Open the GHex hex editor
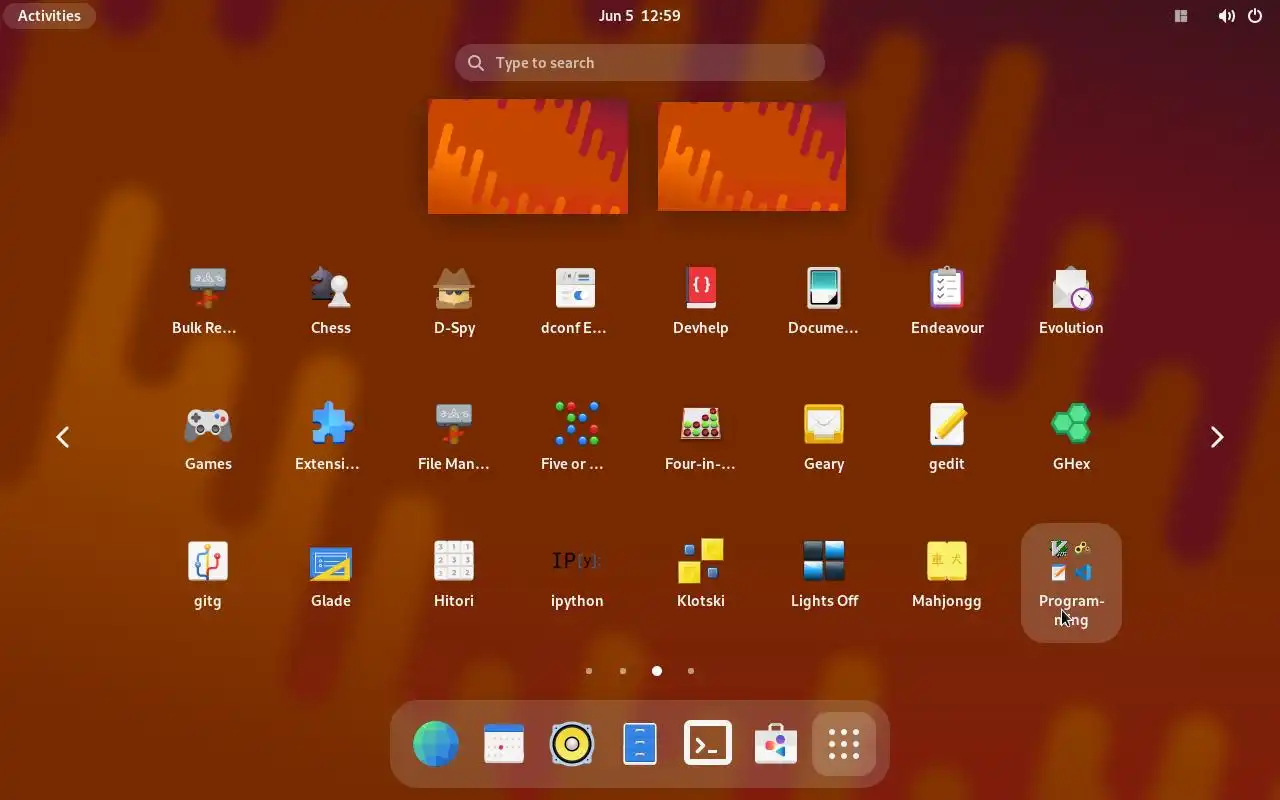This screenshot has width=1280, height=800. tap(1071, 437)
